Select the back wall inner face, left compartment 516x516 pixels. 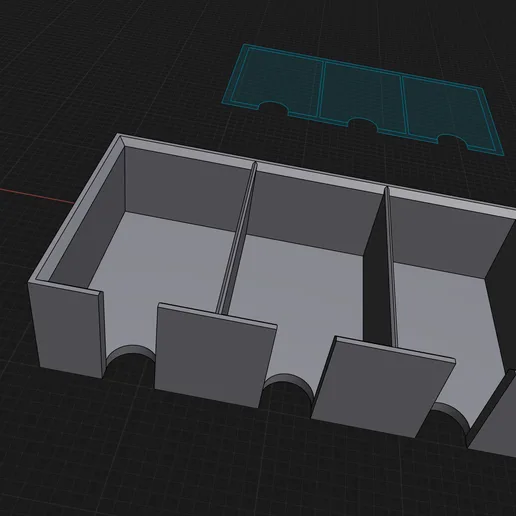click(187, 188)
